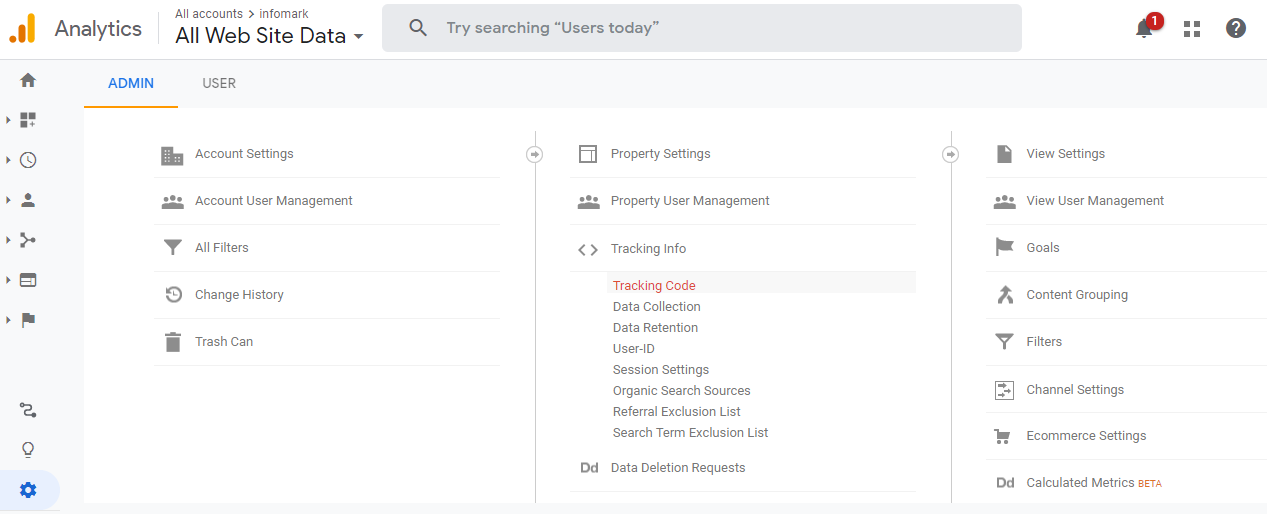The height and width of the screenshot is (514, 1267).
Task: Go to Home in the left sidebar
Action: [28, 80]
